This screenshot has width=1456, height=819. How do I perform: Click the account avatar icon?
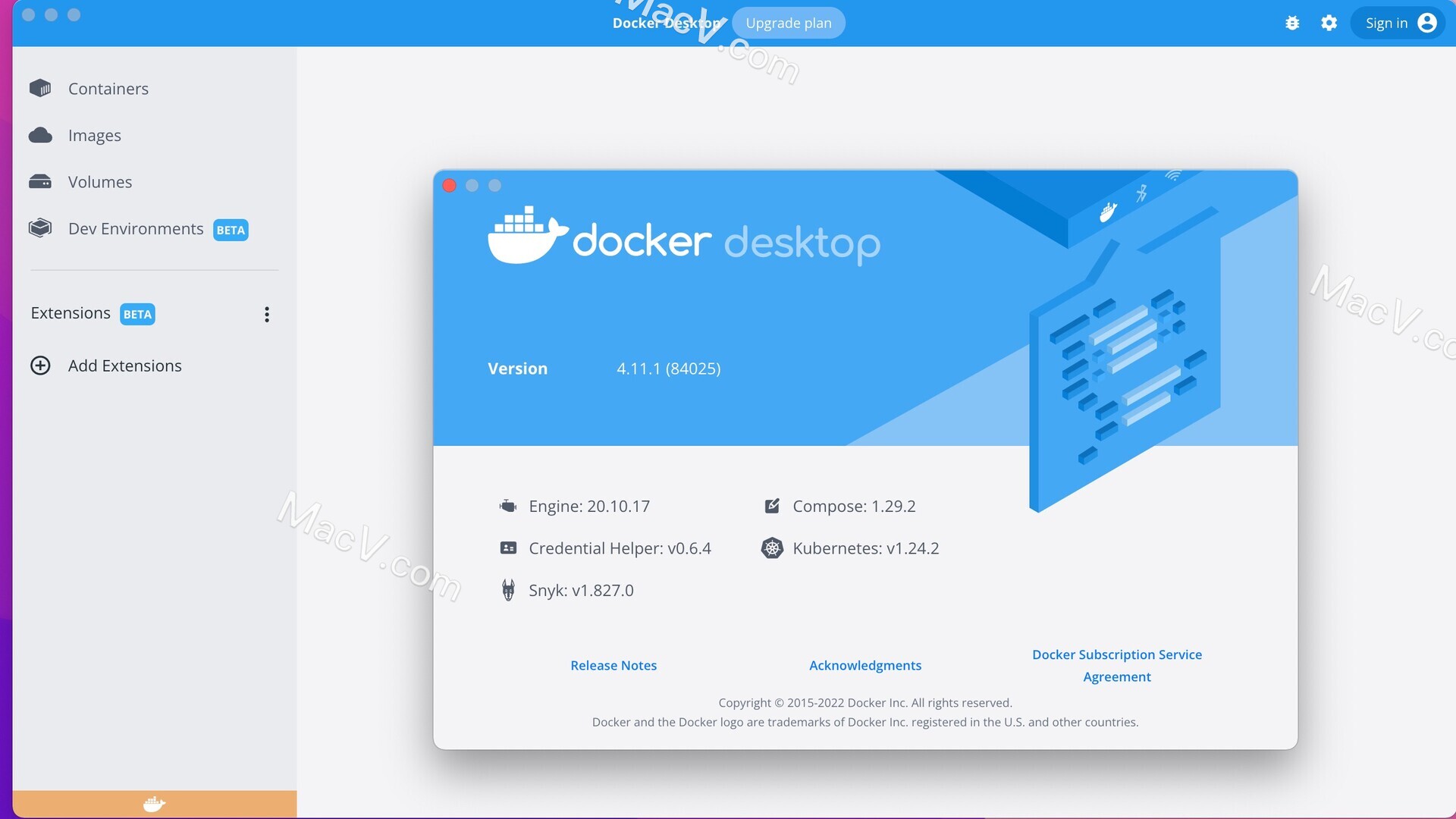click(1426, 24)
